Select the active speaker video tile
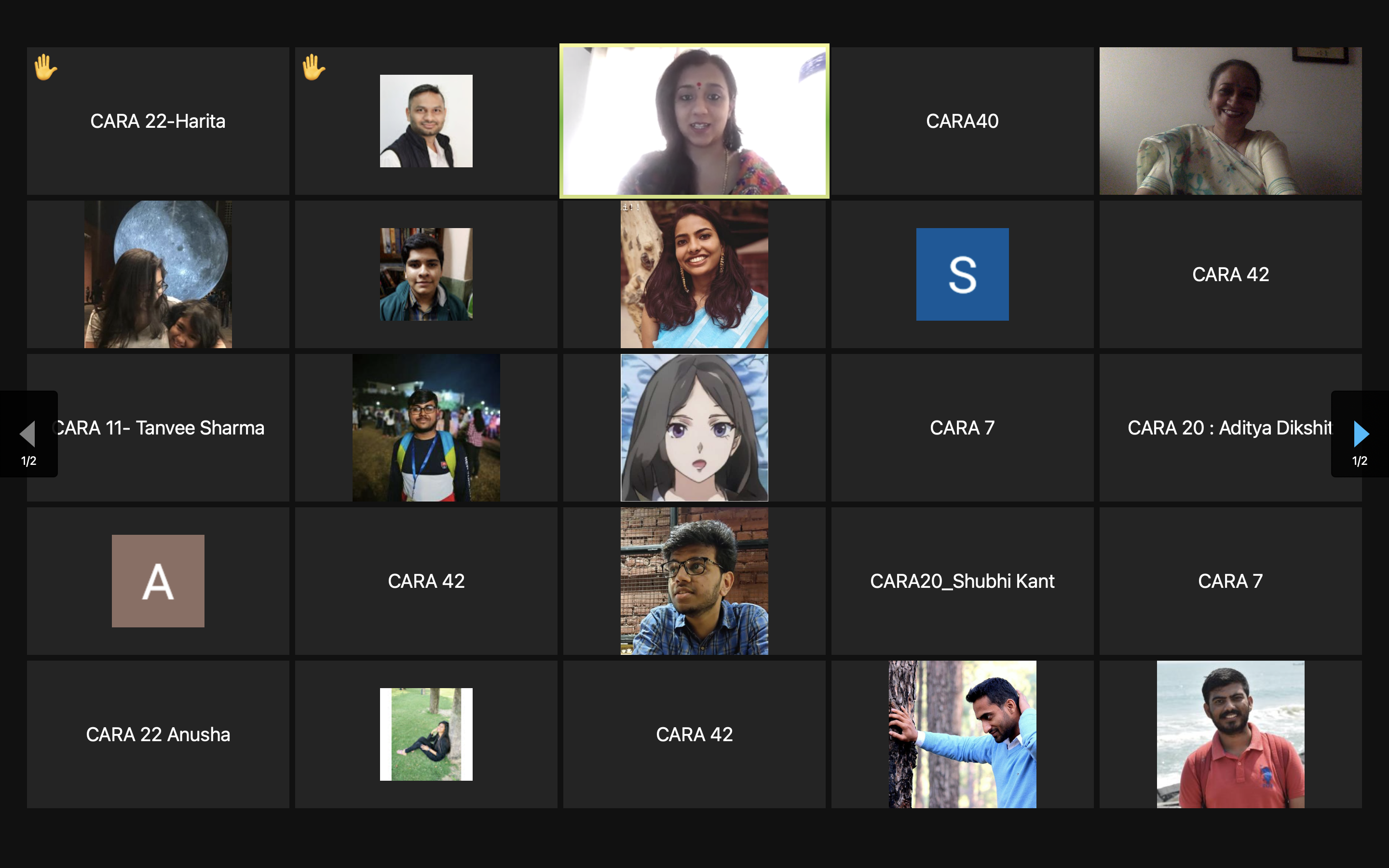This screenshot has width=1389, height=868. 694,121
